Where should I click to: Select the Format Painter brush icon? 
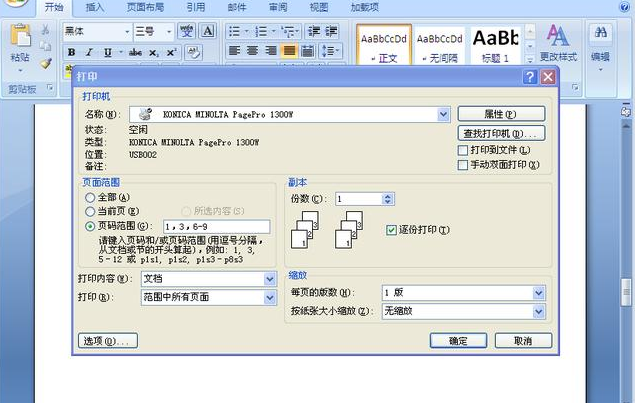click(46, 63)
